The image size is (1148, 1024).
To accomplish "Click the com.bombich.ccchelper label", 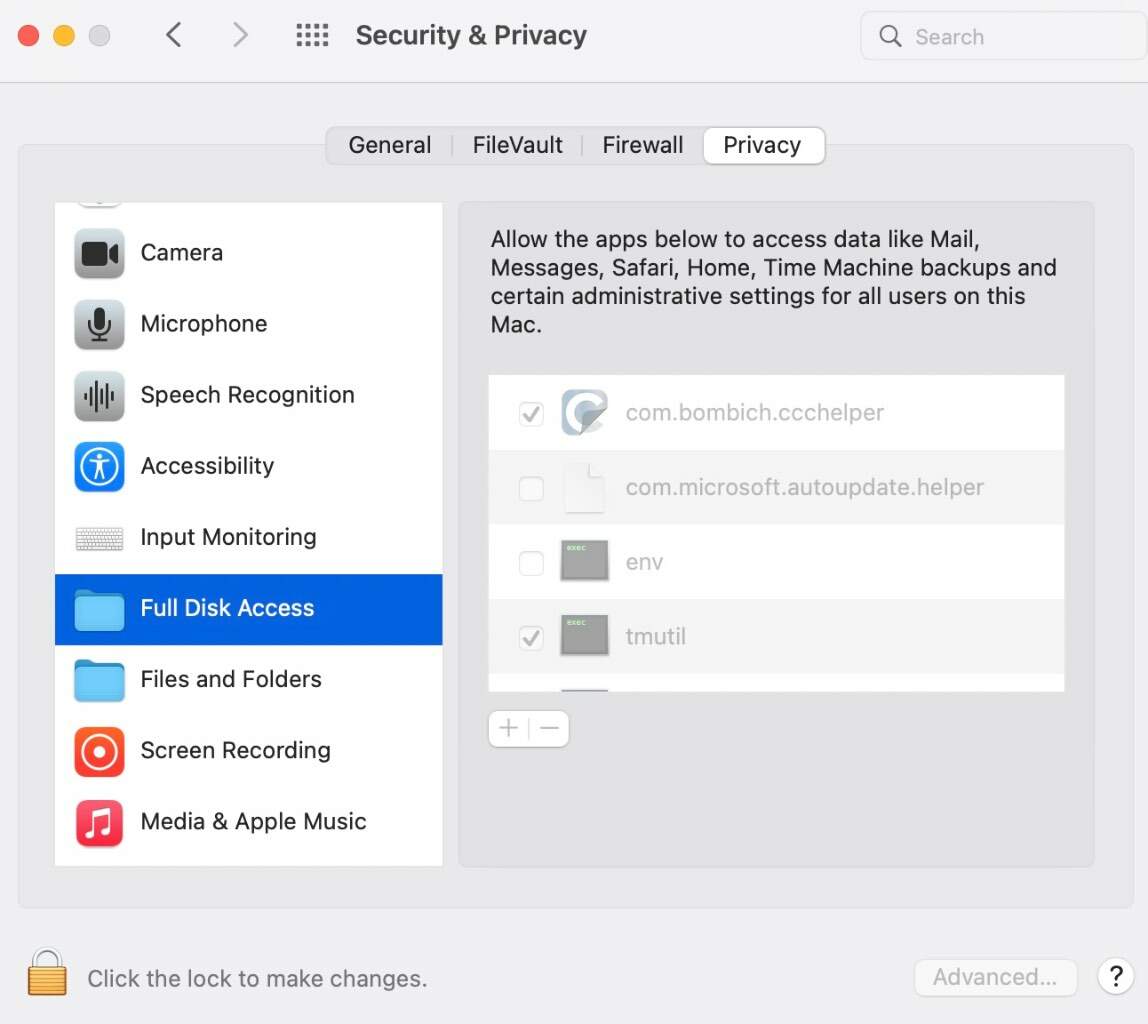I will (754, 413).
